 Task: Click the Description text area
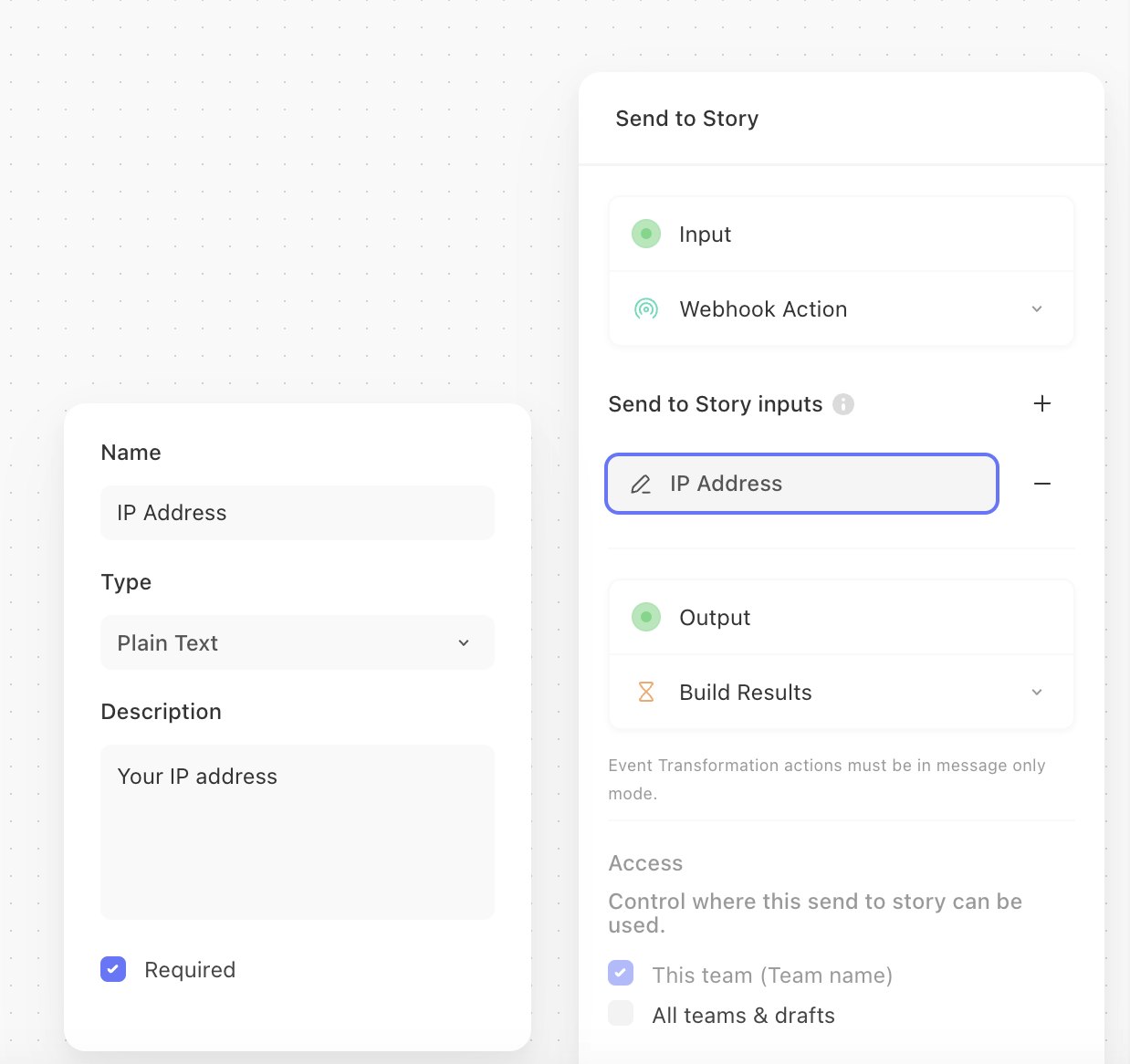pos(298,831)
